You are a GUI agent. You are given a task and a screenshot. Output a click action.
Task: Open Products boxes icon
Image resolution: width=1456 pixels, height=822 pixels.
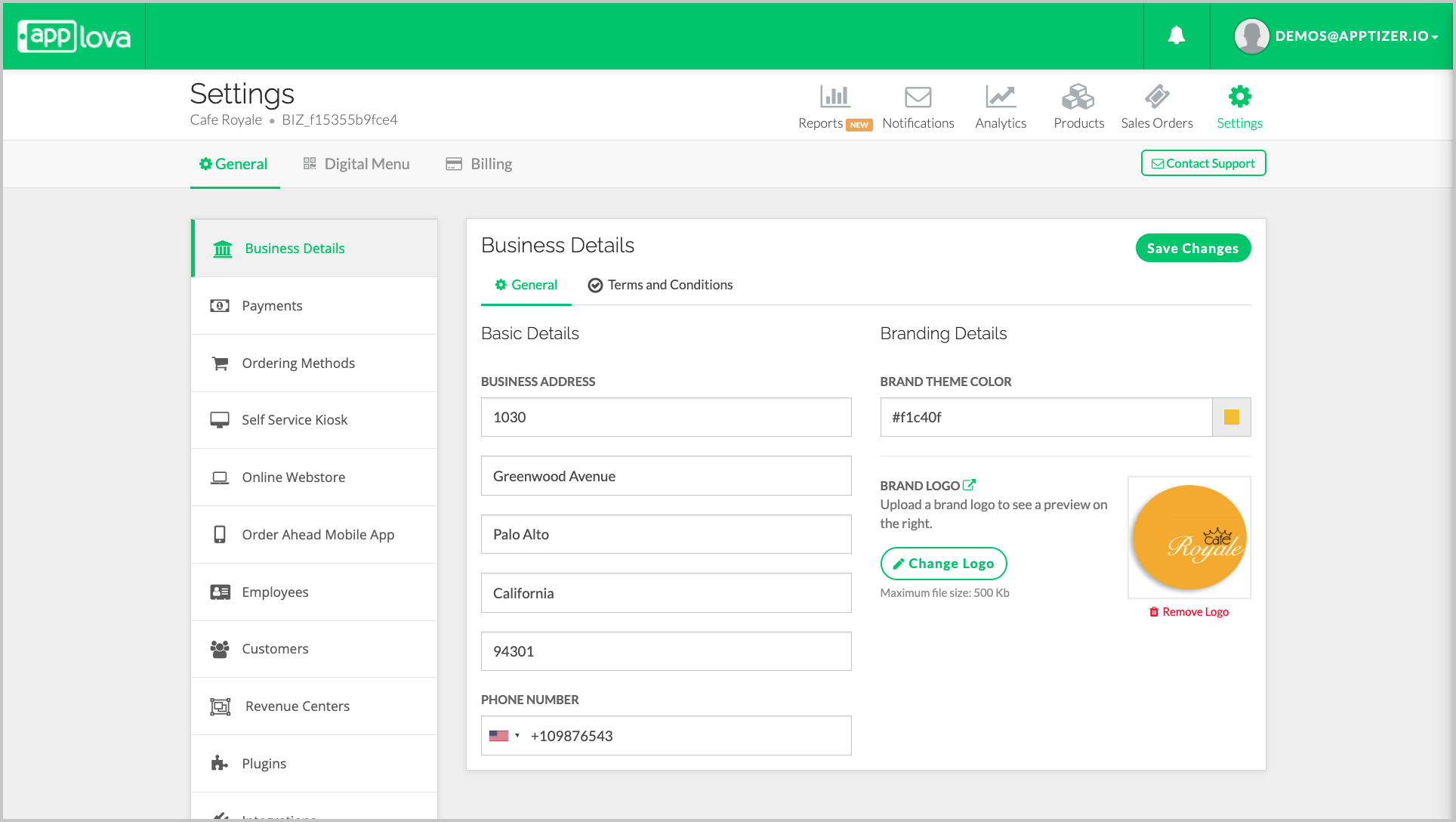click(1078, 97)
